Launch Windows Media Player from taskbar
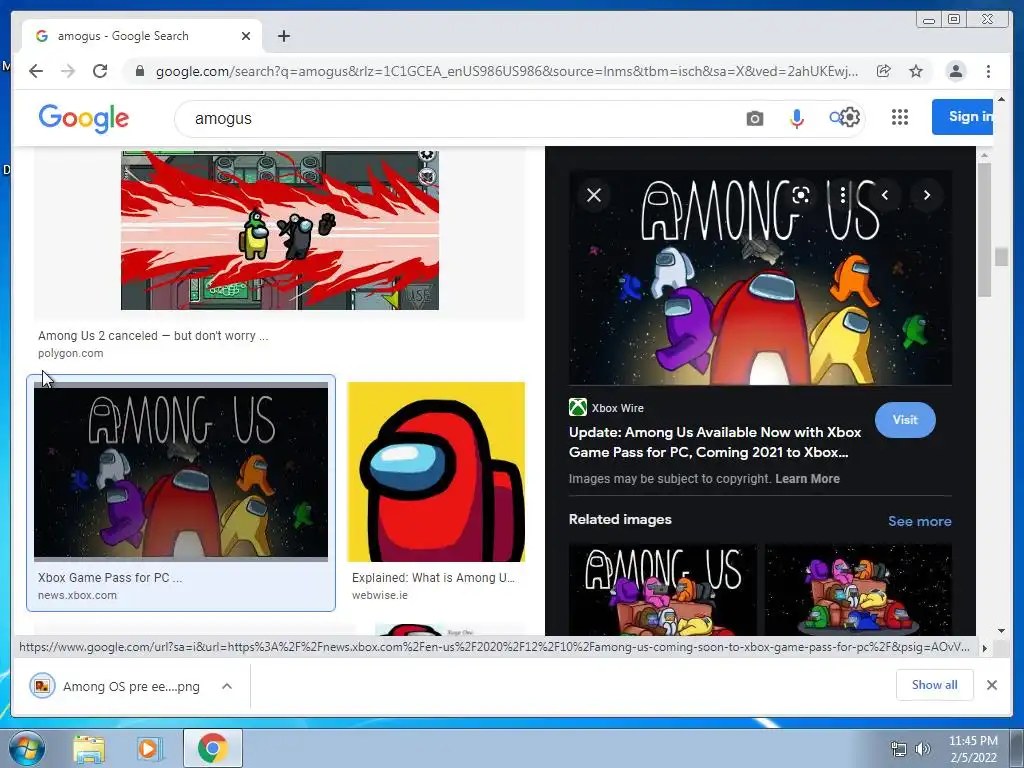1024x768 pixels. tap(149, 748)
